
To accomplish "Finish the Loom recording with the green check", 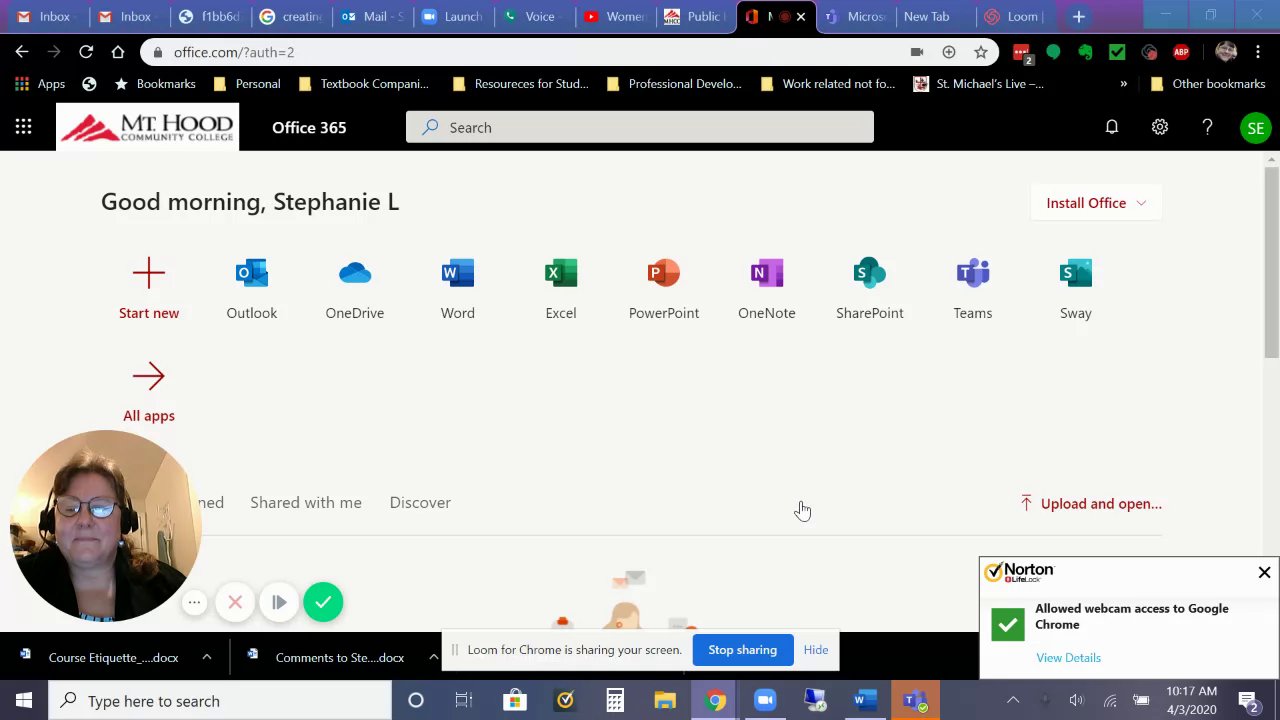I will (x=323, y=602).
